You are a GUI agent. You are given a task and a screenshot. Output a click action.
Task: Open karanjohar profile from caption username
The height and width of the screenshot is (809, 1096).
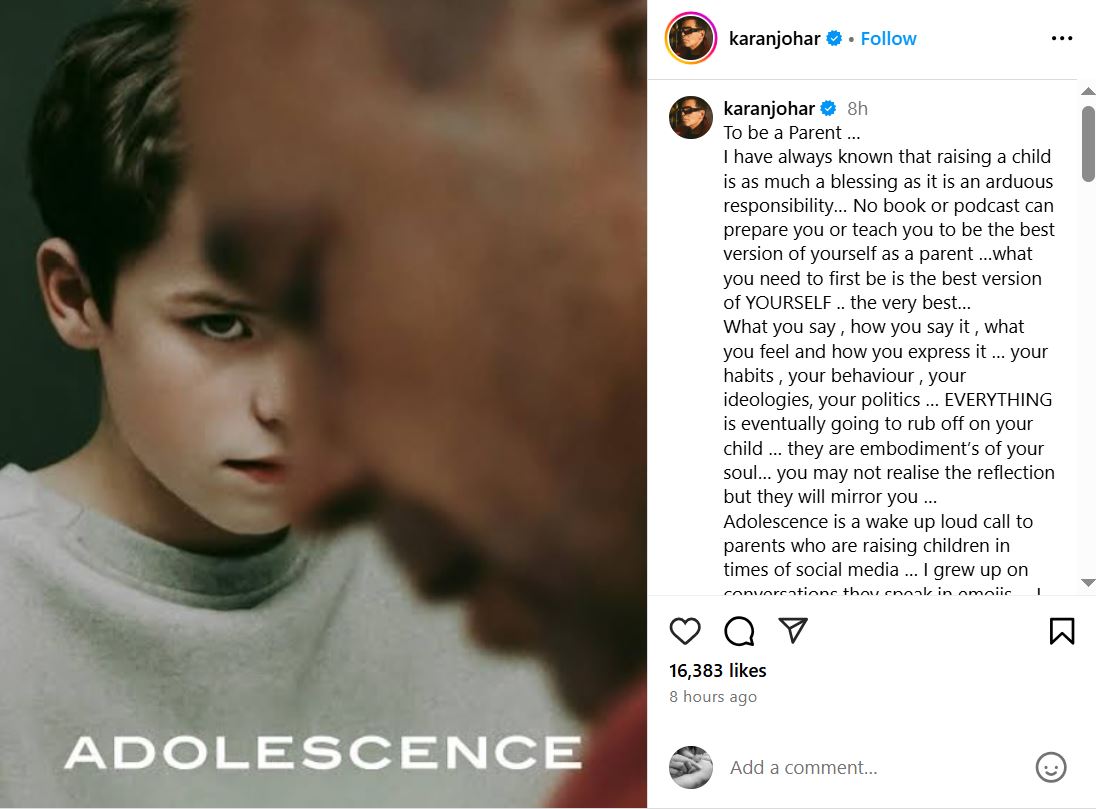click(x=768, y=108)
